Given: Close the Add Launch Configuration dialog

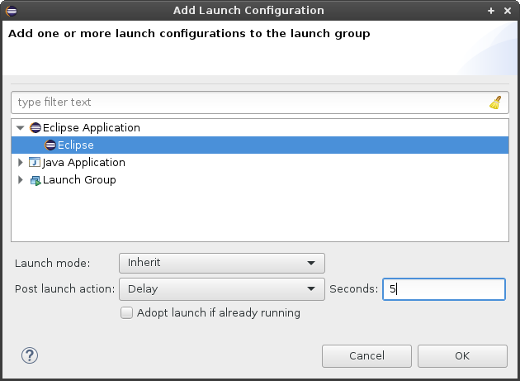Looking at the screenshot, I should 507,11.
